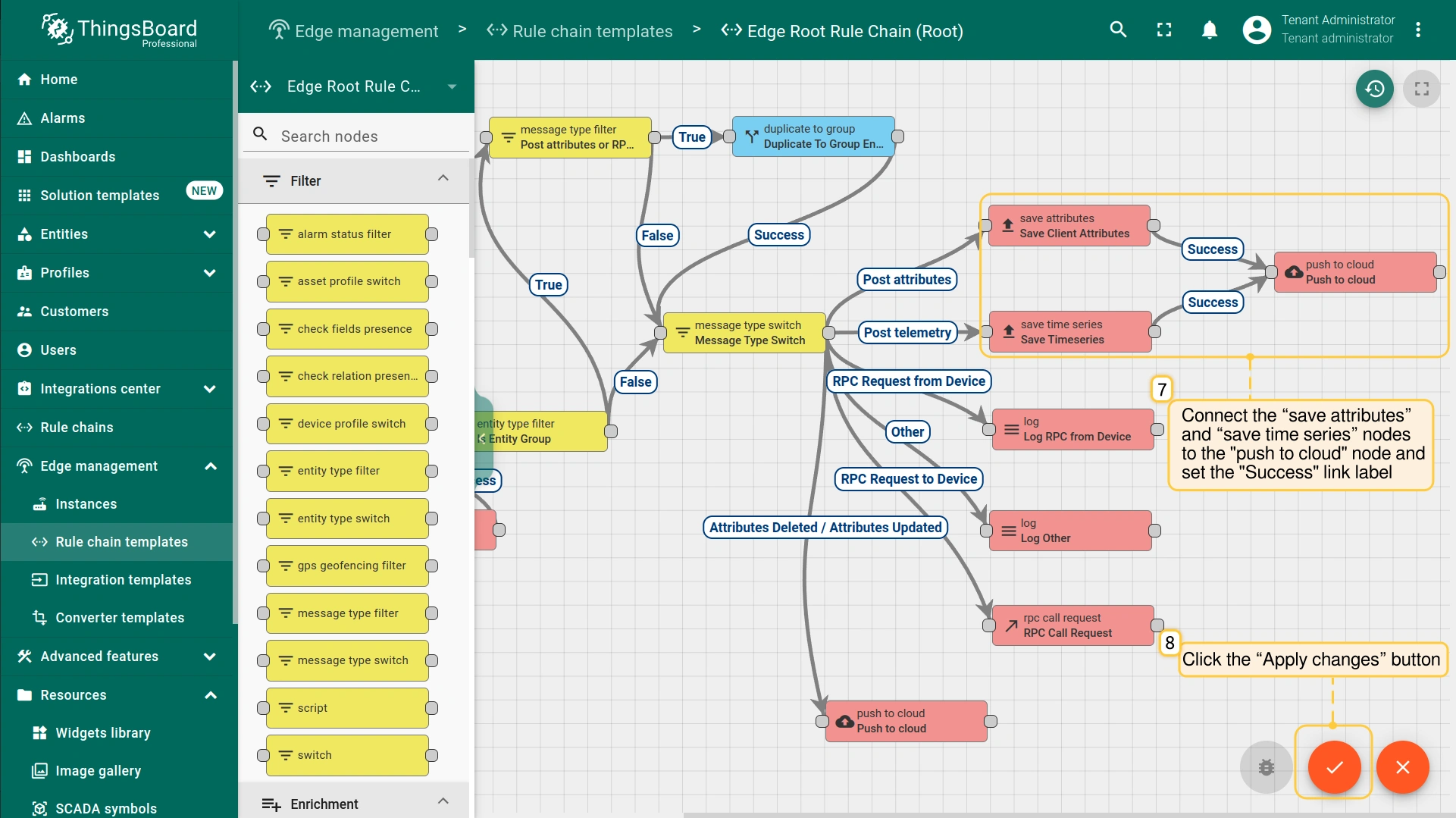Open the notifications bell
The height and width of the screenshot is (818, 1456).
1210,30
